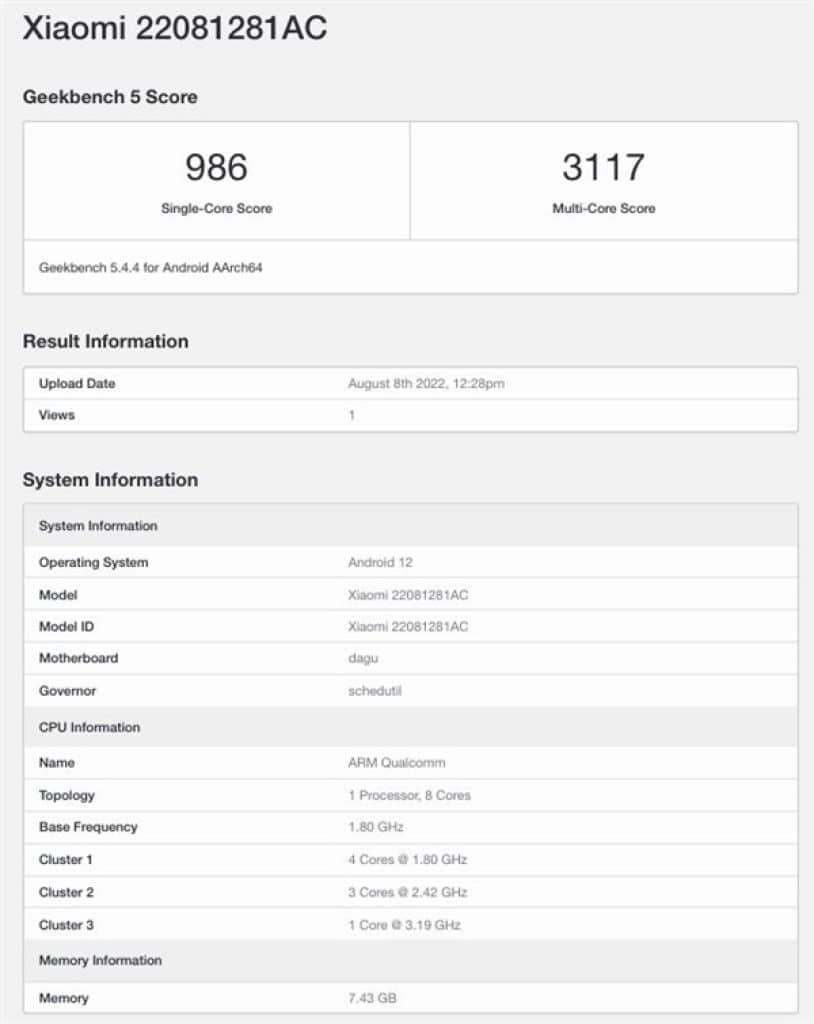Click the Topology value 1 Processor, 8 Cores

409,796
